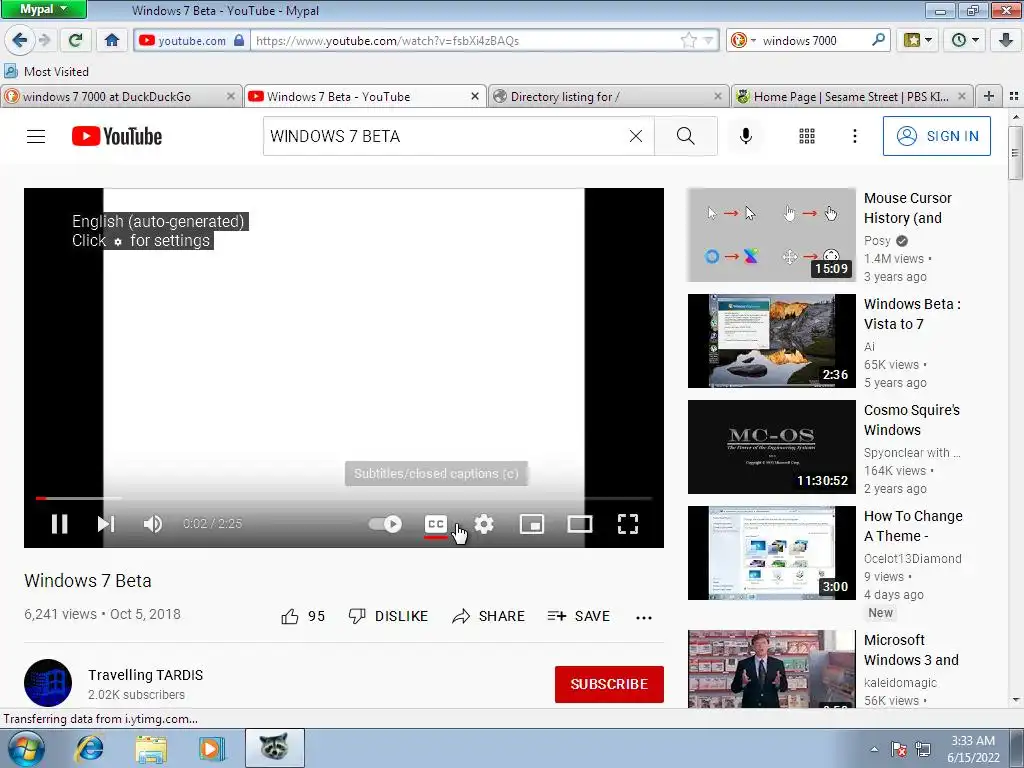Switch to miniplayer mode
Image resolution: width=1024 pixels, height=768 pixels.
point(532,524)
